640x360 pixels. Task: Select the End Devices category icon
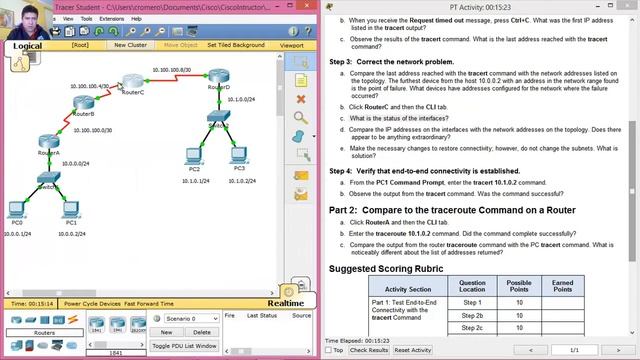[16, 346]
